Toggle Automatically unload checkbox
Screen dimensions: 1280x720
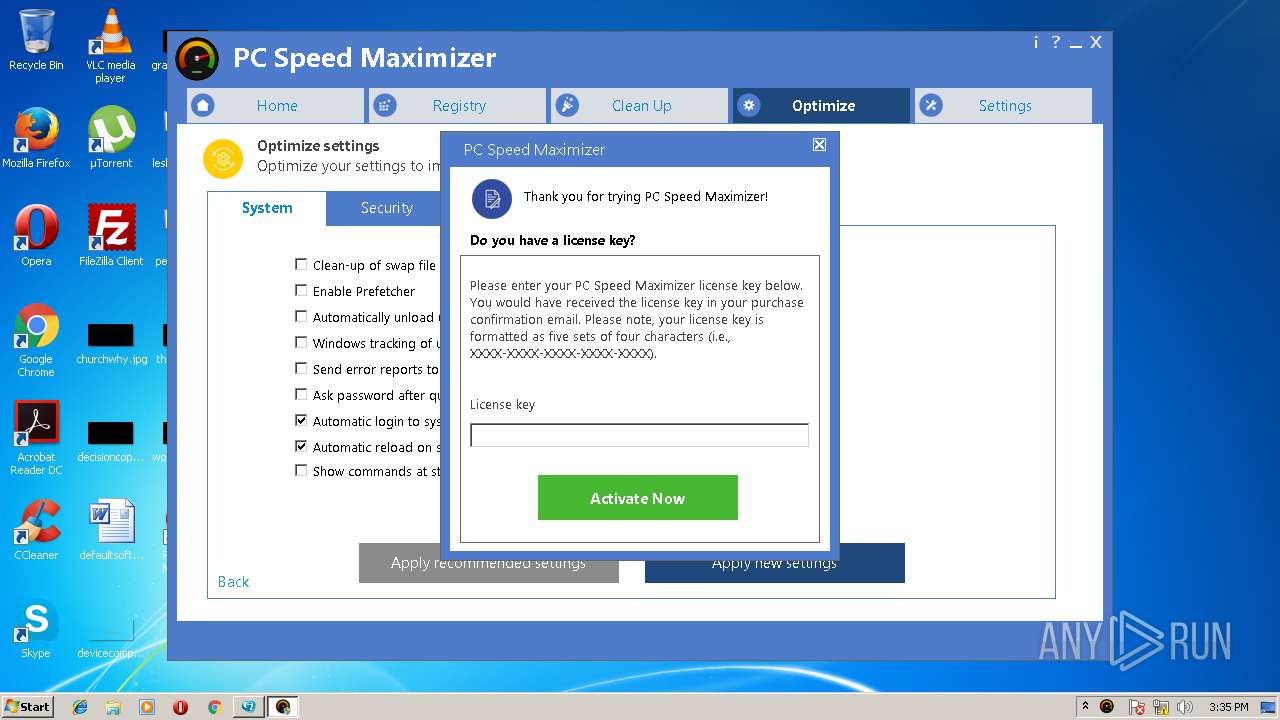pos(301,316)
